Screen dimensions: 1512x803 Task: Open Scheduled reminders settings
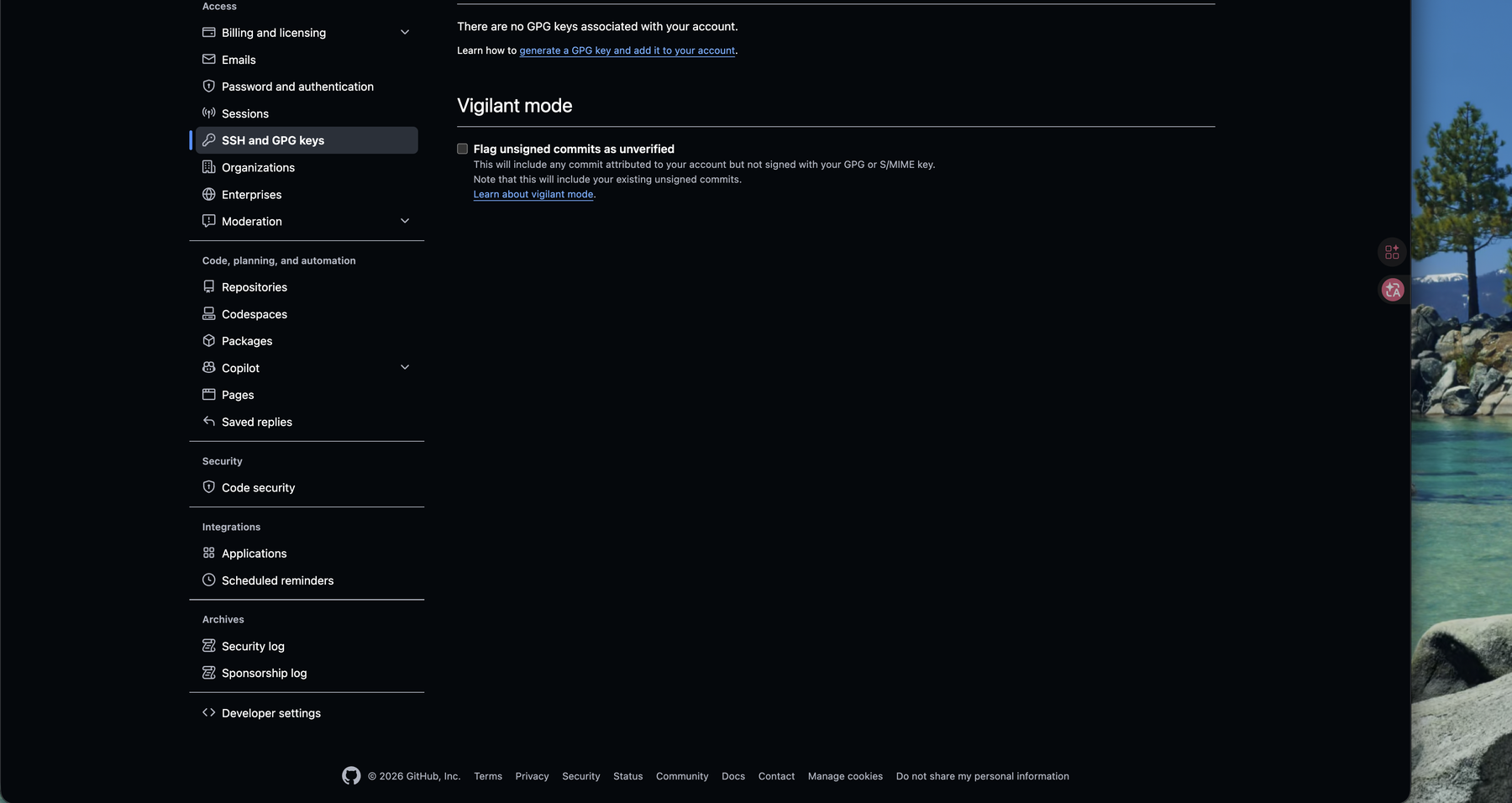pos(307,580)
